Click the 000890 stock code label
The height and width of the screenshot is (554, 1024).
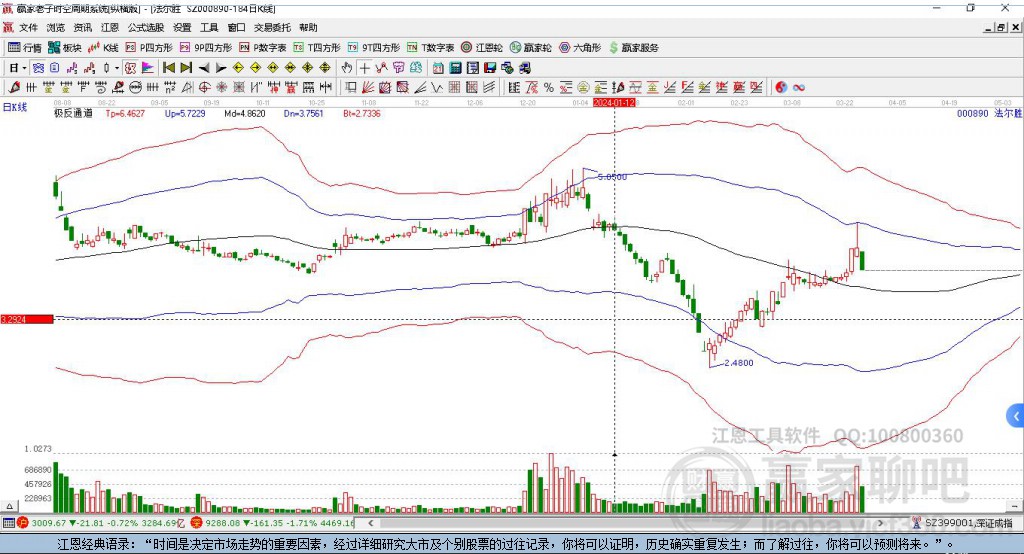coord(972,113)
